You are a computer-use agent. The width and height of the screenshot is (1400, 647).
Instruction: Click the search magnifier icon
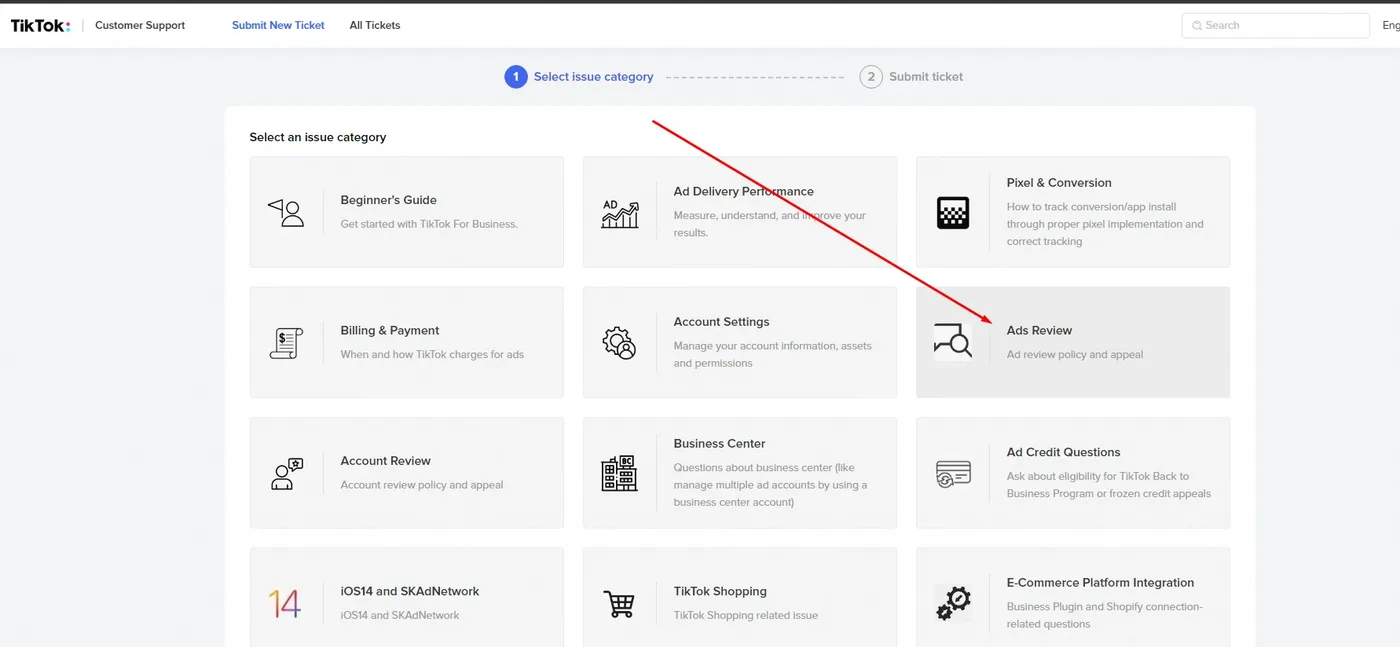click(x=1196, y=25)
